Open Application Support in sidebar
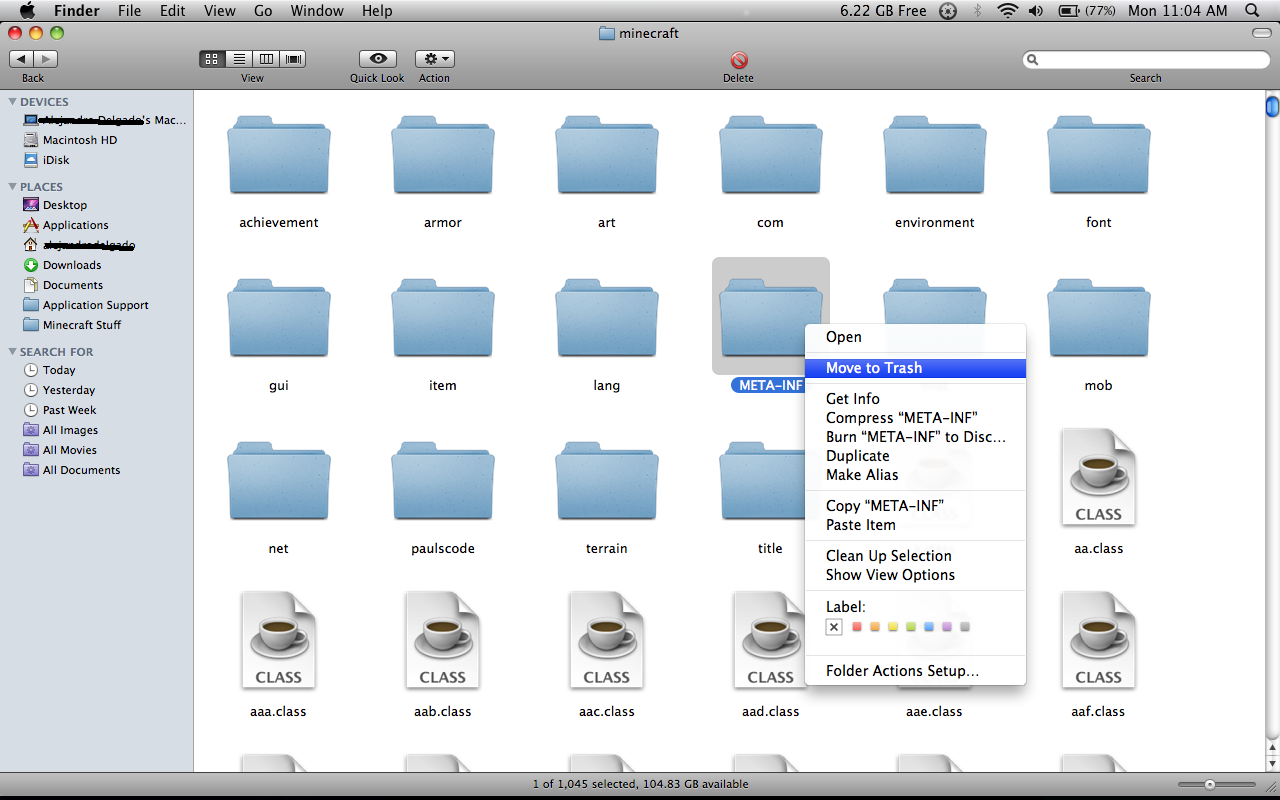This screenshot has width=1280, height=800. [x=95, y=305]
